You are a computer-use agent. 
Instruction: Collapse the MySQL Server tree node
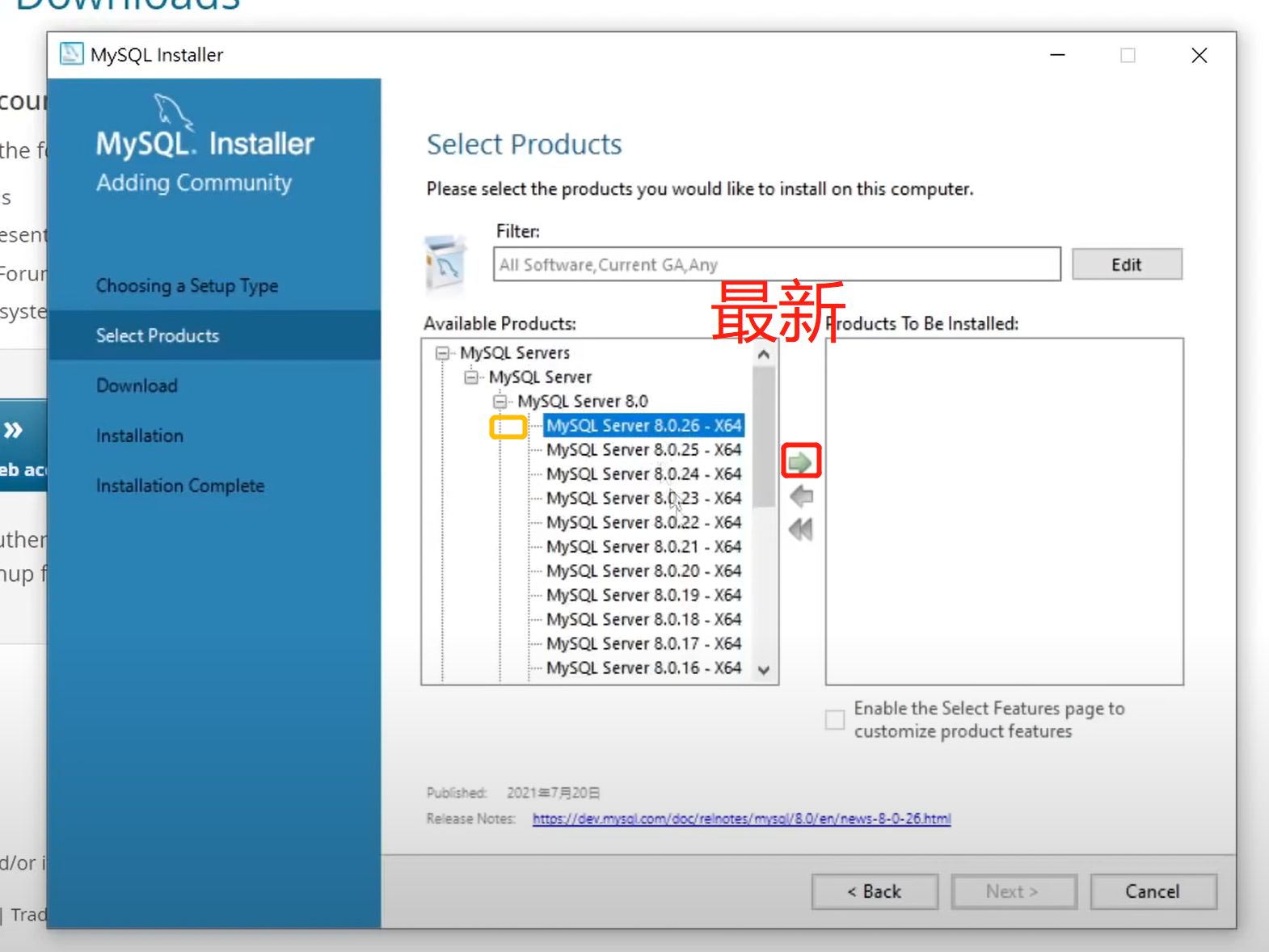coord(471,377)
